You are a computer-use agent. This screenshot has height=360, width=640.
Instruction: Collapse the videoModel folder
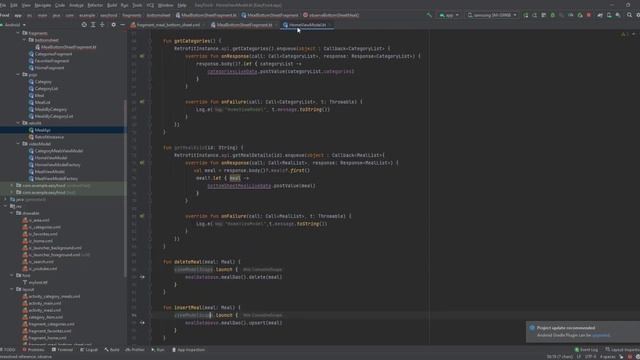coord(18,144)
